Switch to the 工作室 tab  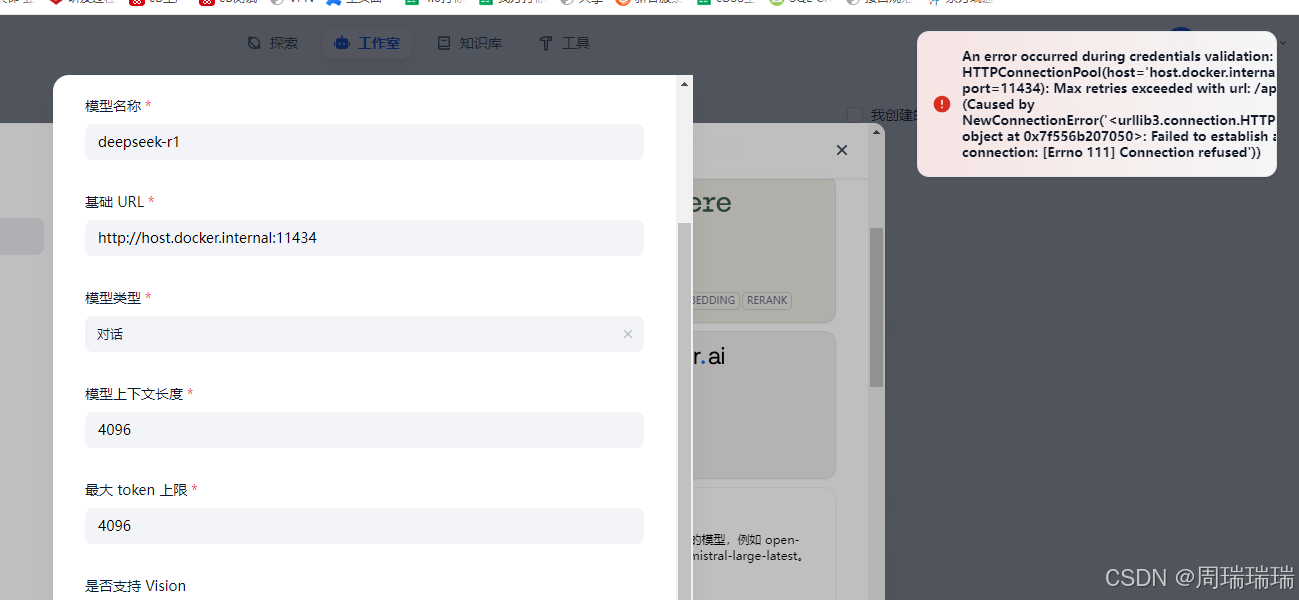[x=367, y=43]
